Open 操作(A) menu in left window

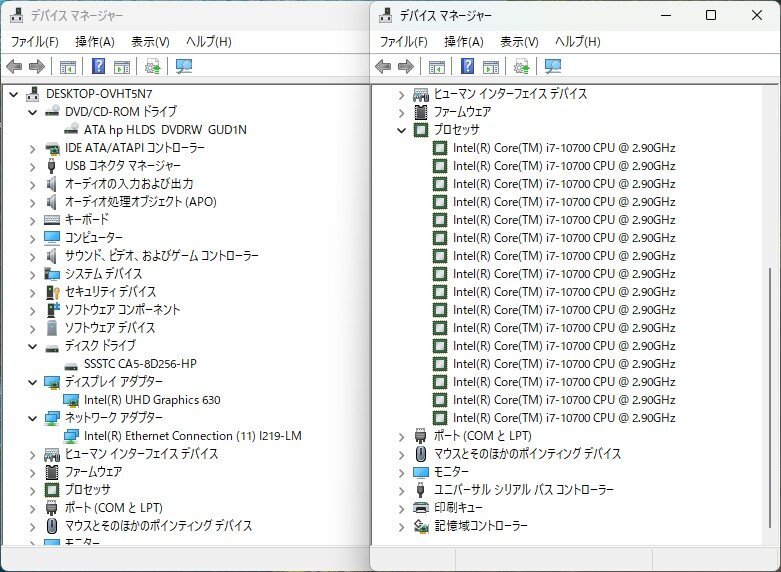point(95,42)
